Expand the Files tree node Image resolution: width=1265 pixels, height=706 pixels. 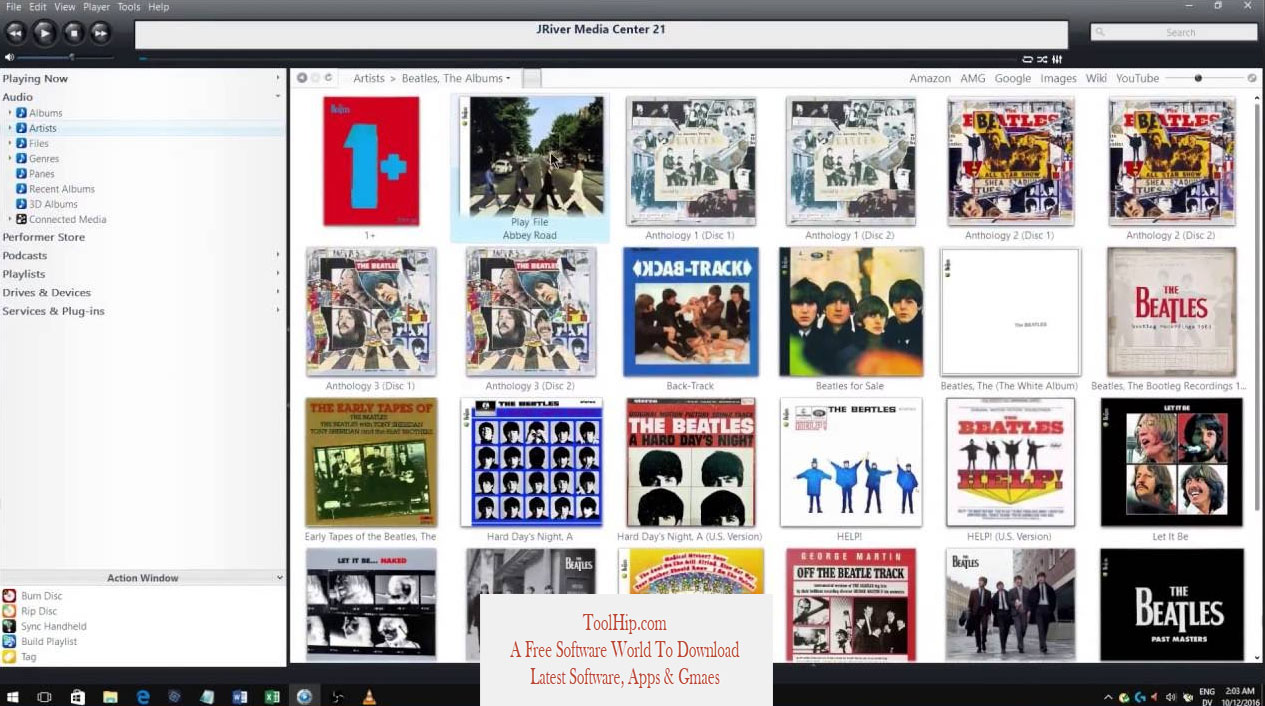pyautogui.click(x=10, y=143)
